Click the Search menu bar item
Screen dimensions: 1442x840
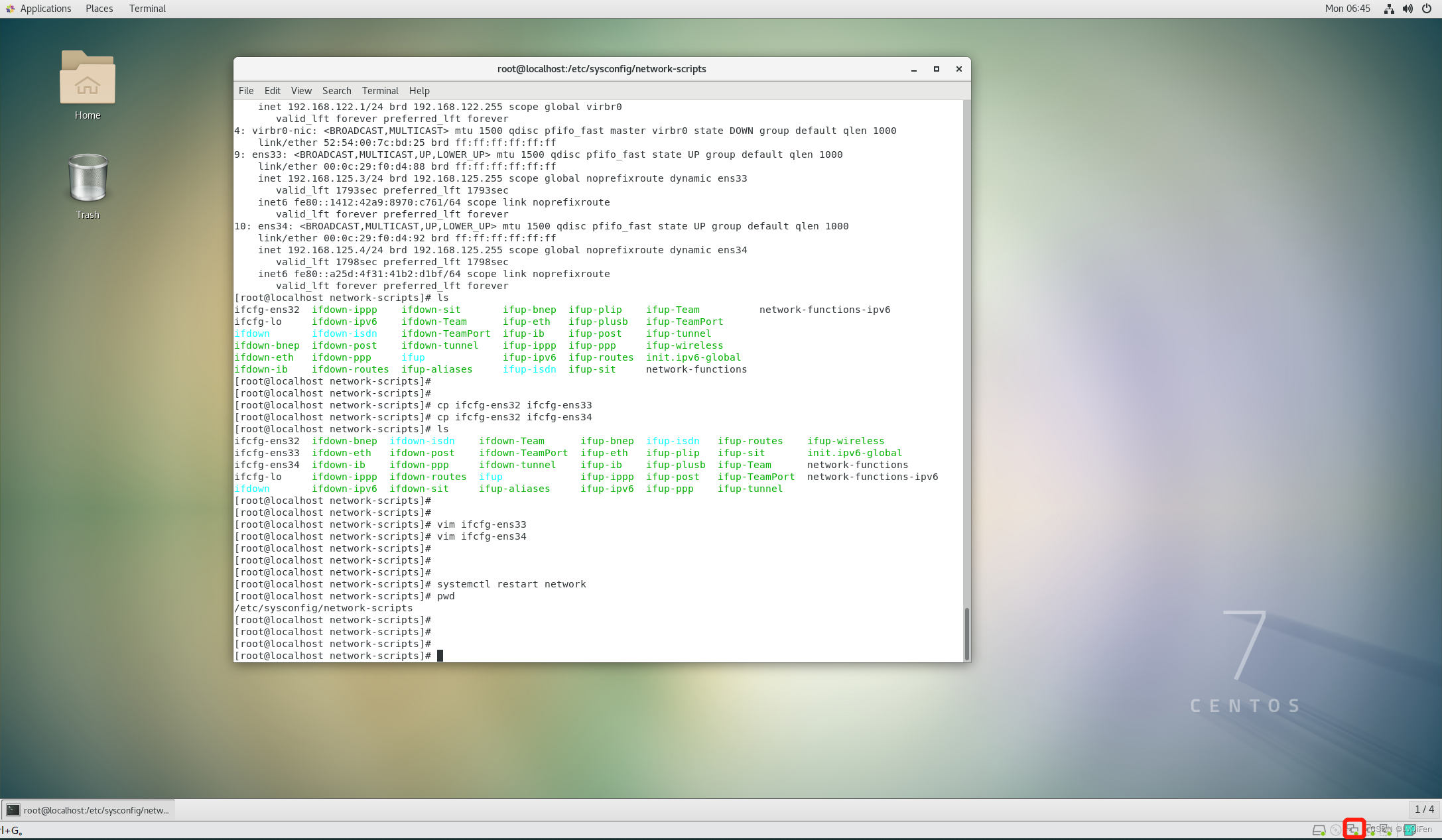coord(336,91)
